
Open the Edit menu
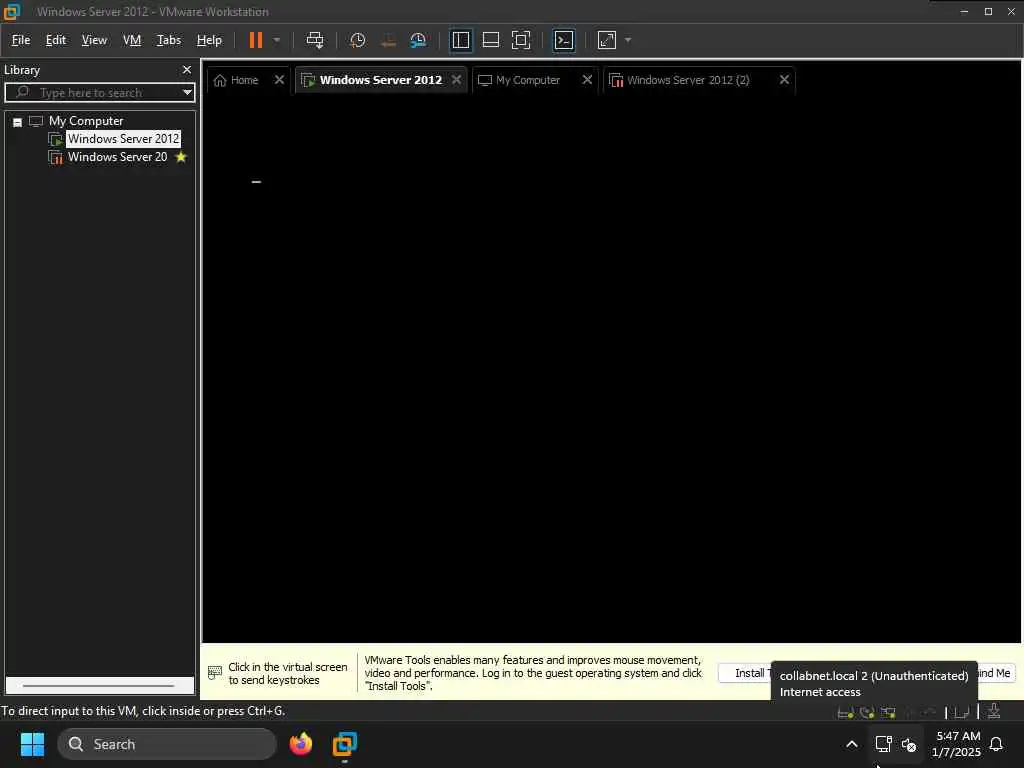click(56, 40)
